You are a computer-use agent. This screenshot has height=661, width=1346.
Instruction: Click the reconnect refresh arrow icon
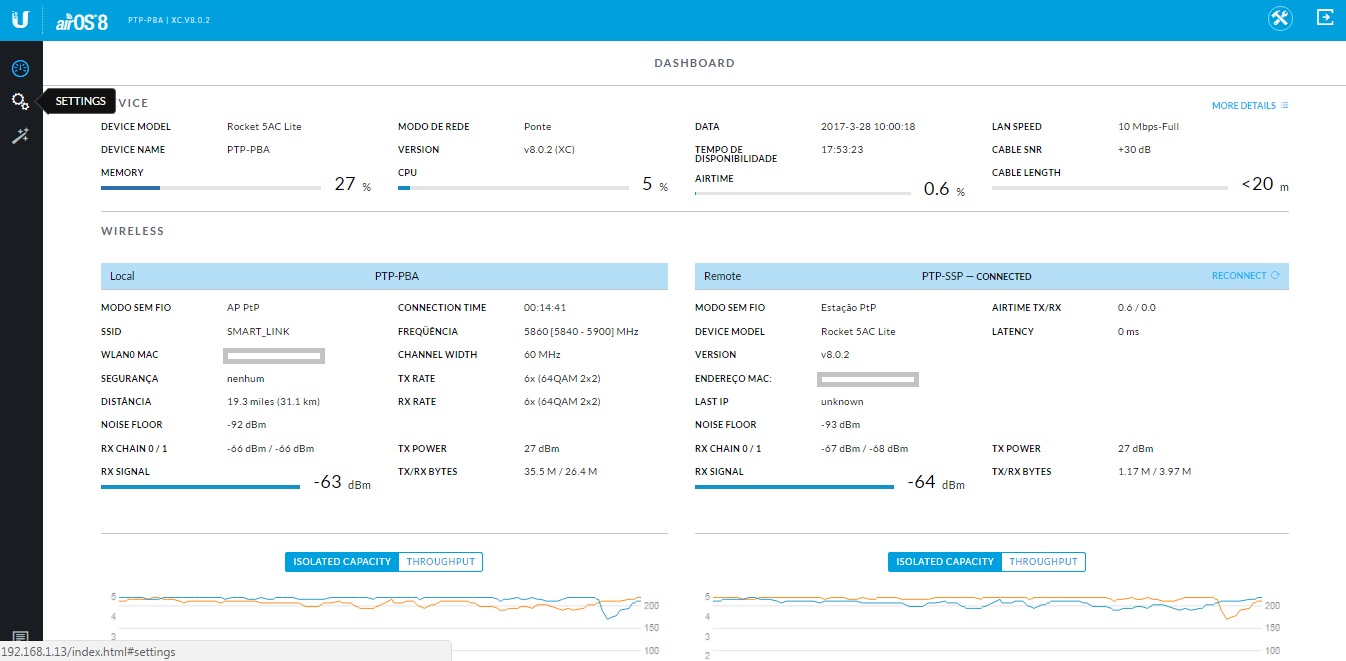1275,276
